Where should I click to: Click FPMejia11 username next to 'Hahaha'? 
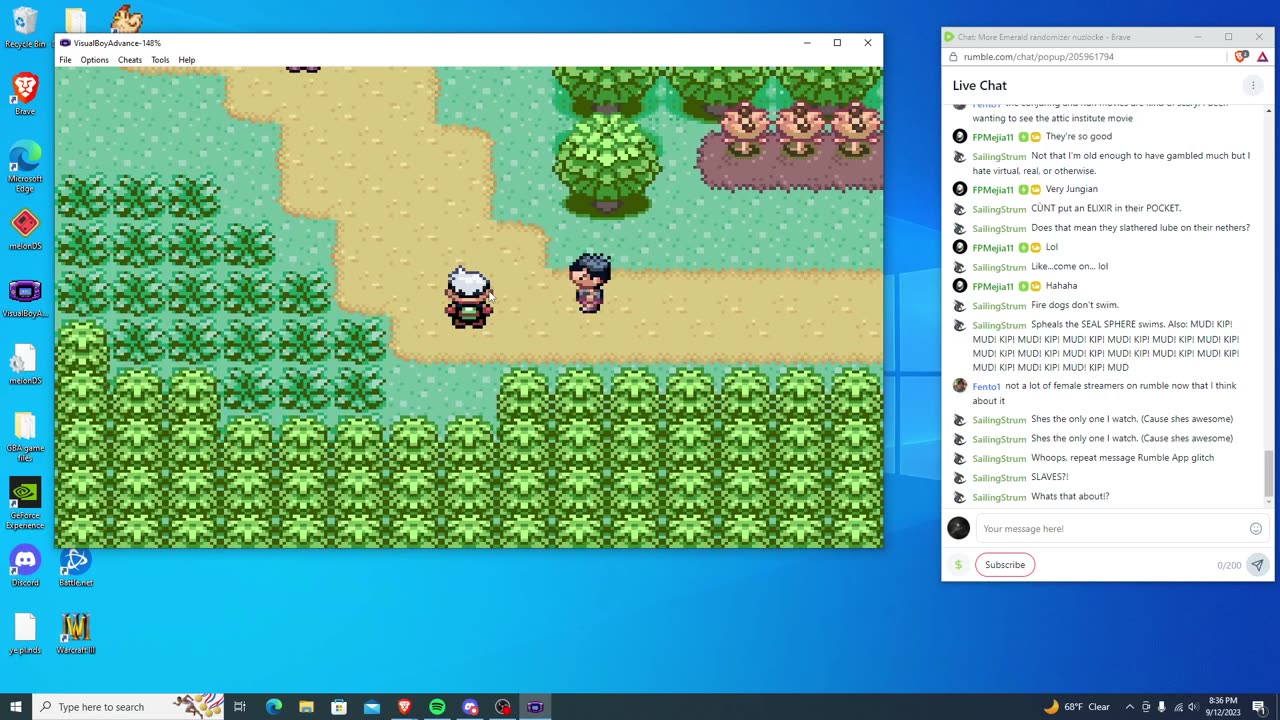[992, 287]
